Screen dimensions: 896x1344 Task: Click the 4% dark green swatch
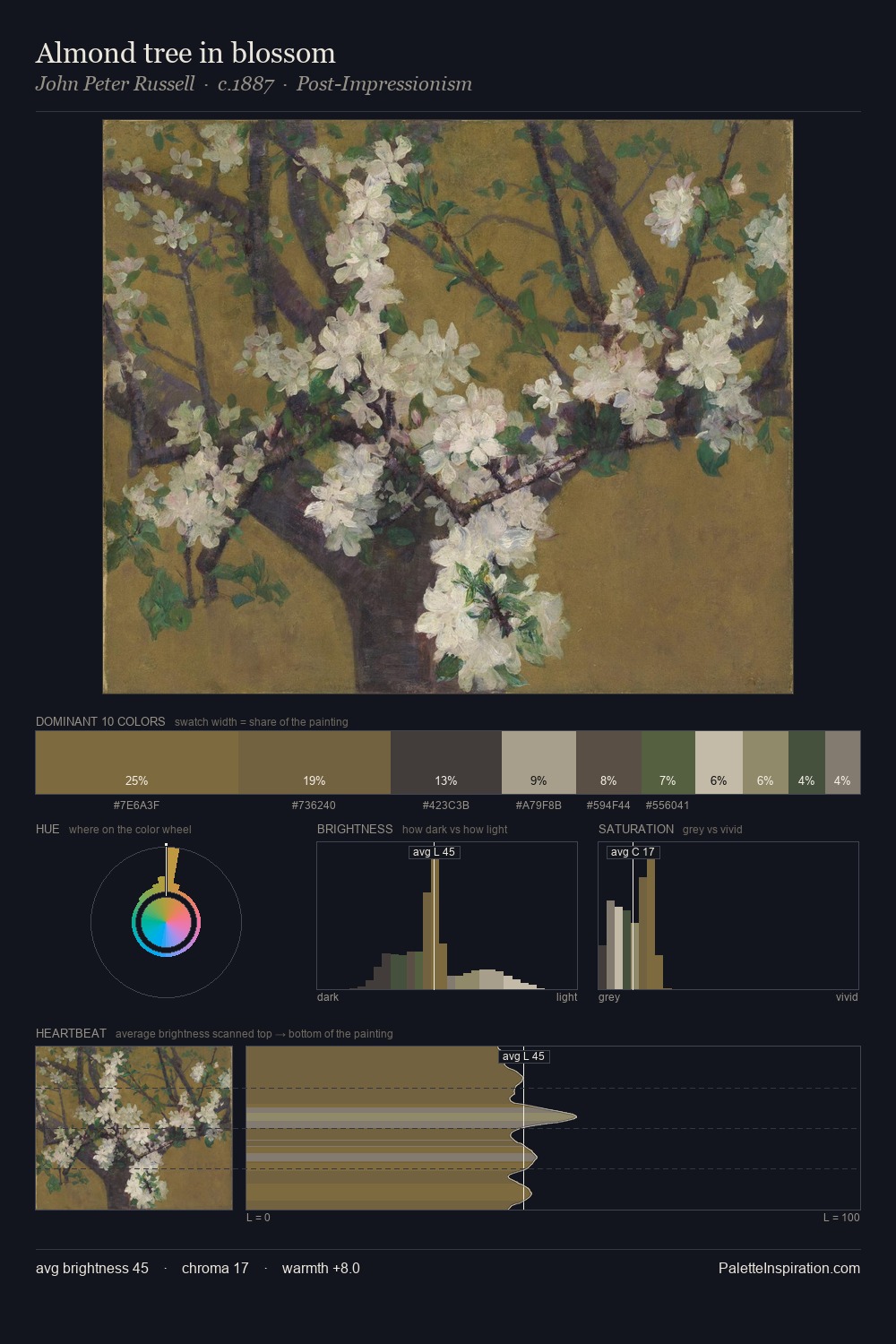click(806, 762)
